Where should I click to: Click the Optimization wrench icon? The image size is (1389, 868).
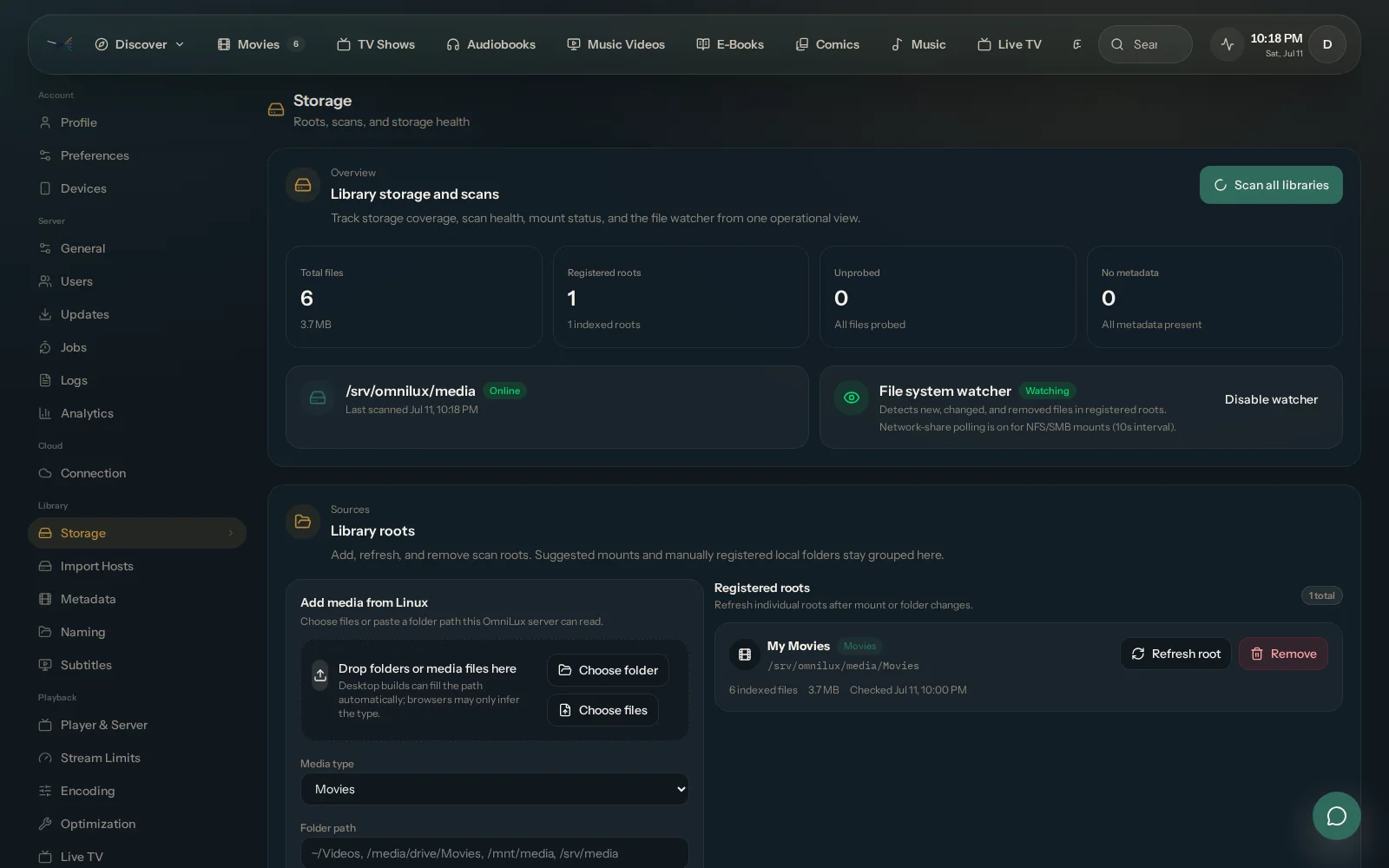45,824
